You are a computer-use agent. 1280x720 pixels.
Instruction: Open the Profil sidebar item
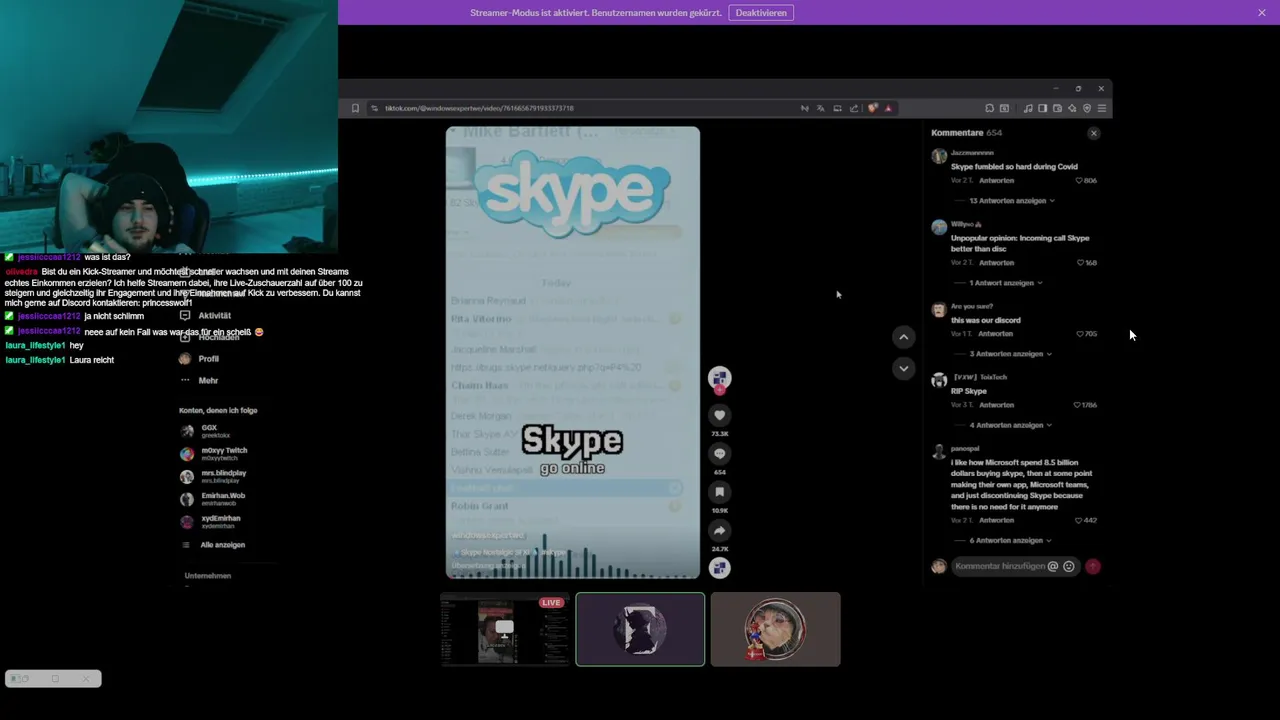[x=200, y=359]
